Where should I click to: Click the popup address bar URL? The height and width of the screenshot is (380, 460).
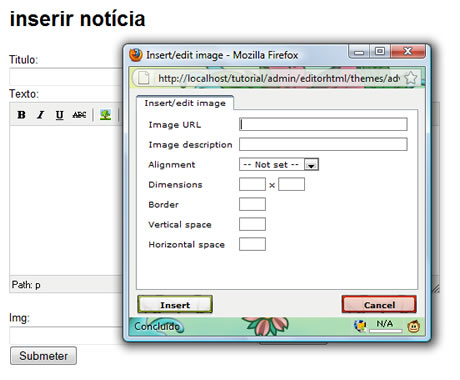pyautogui.click(x=279, y=78)
